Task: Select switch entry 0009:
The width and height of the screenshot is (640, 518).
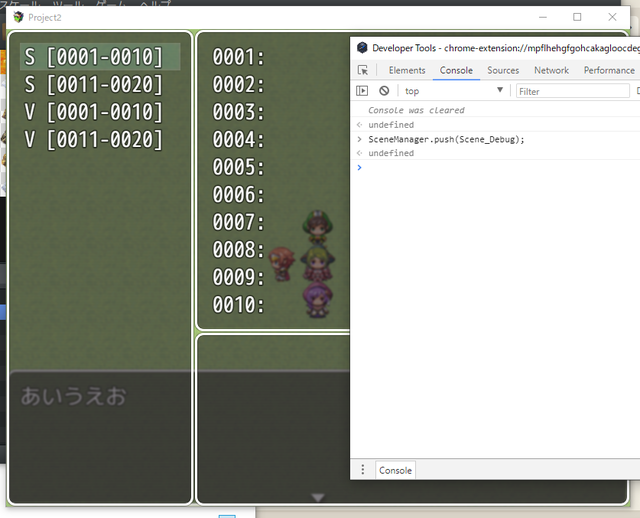Action: (x=238, y=277)
